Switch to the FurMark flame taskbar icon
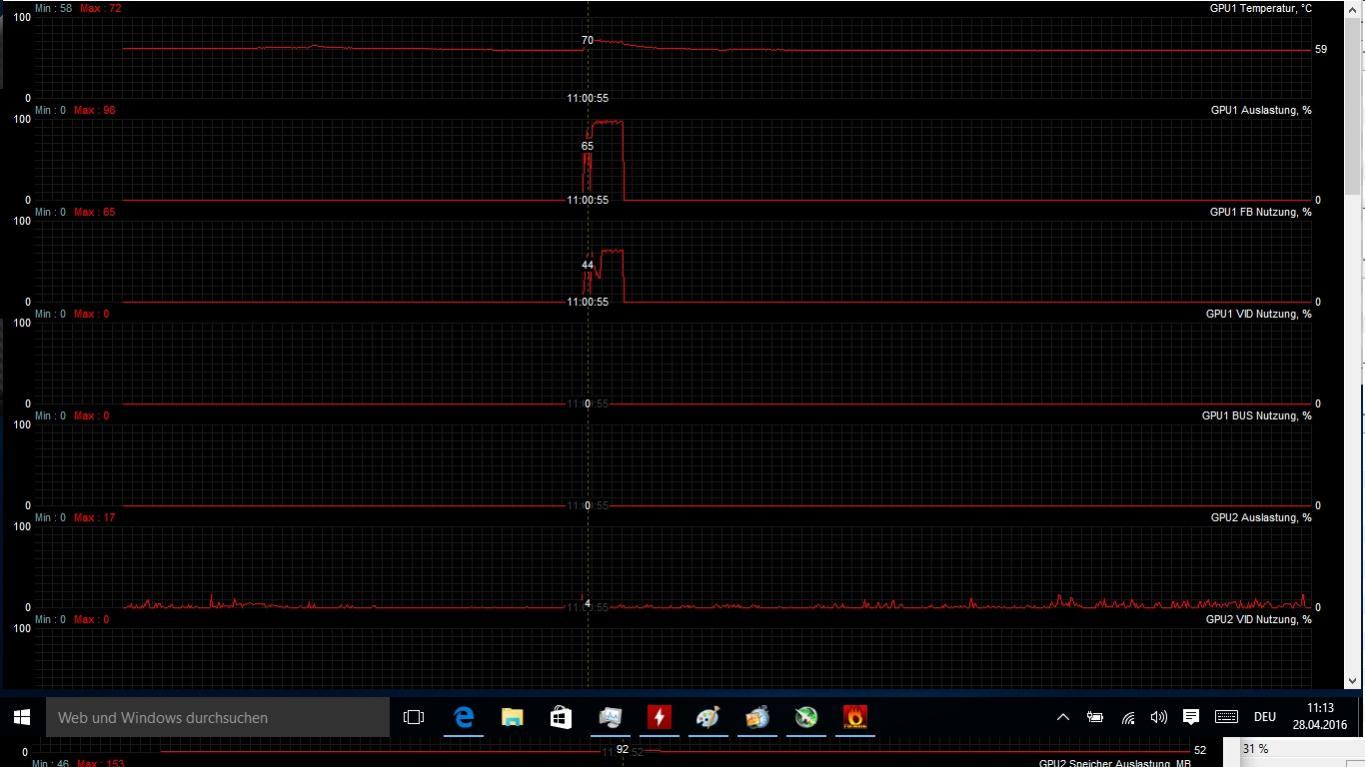Screen dimensions: 1365x767 855,717
